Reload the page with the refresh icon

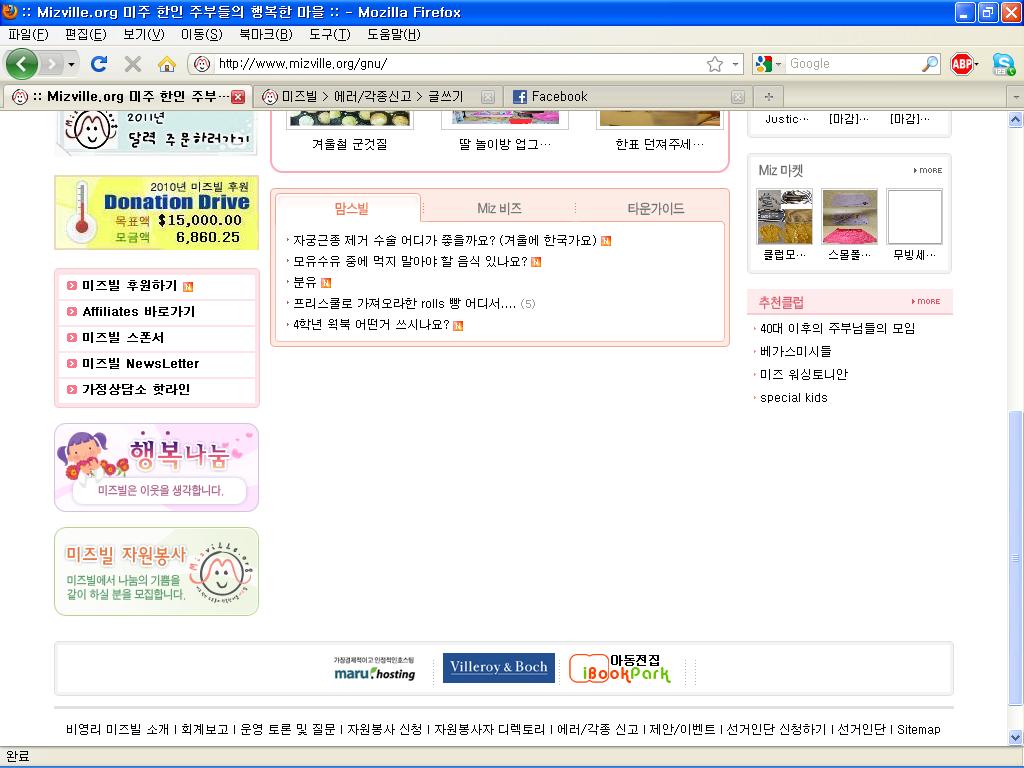click(99, 64)
